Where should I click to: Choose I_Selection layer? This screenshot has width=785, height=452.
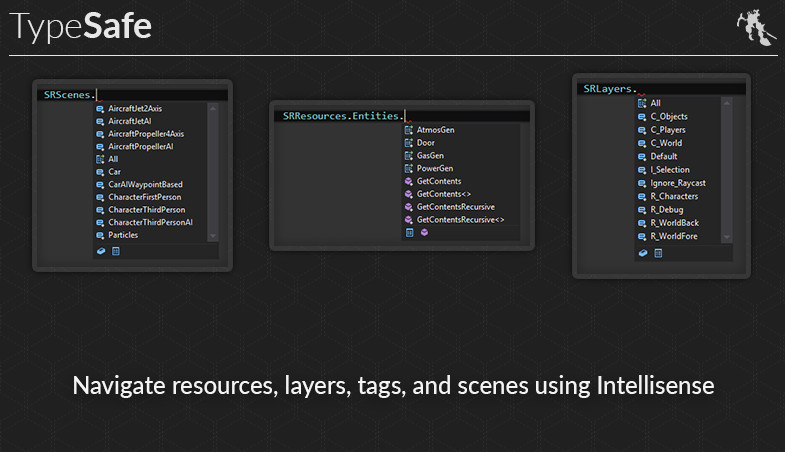point(670,170)
